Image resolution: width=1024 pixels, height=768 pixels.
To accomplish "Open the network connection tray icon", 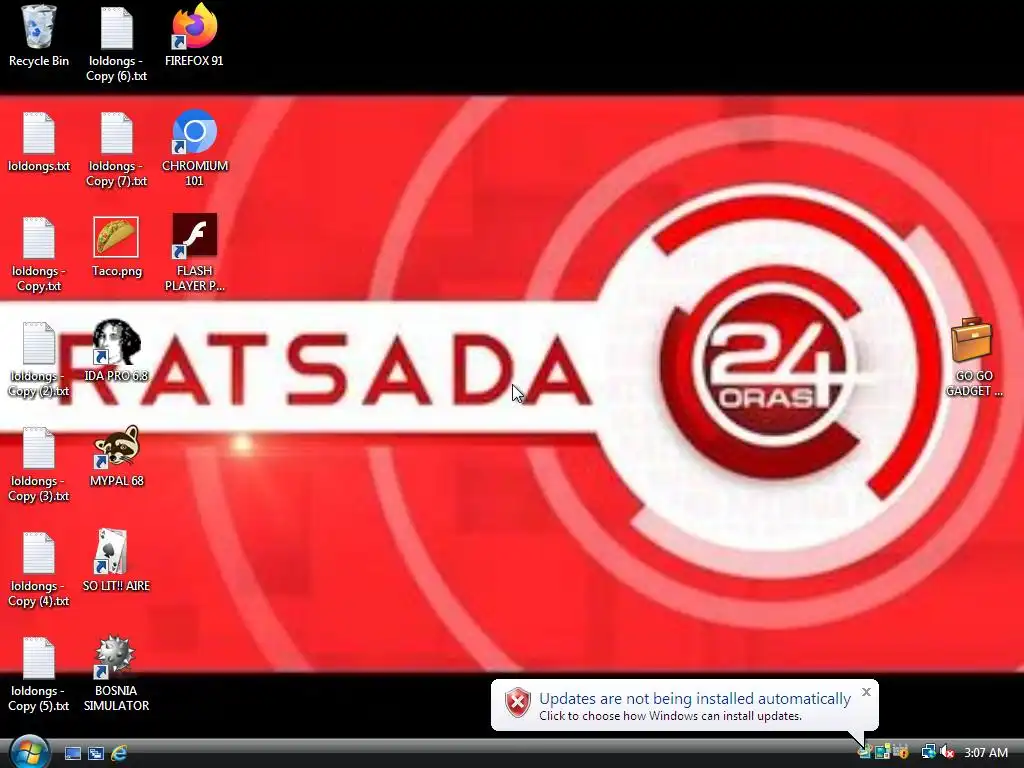I will click(x=928, y=752).
